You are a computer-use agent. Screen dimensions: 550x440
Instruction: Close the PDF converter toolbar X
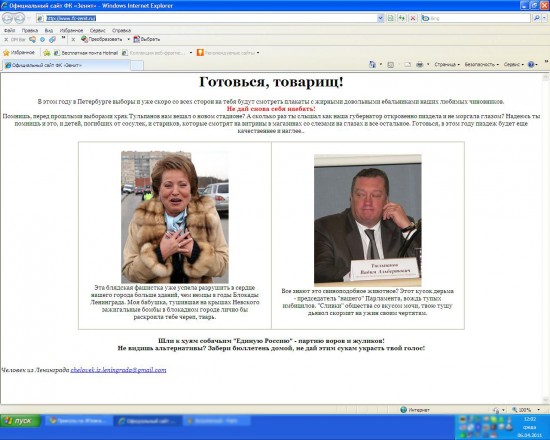point(73,40)
